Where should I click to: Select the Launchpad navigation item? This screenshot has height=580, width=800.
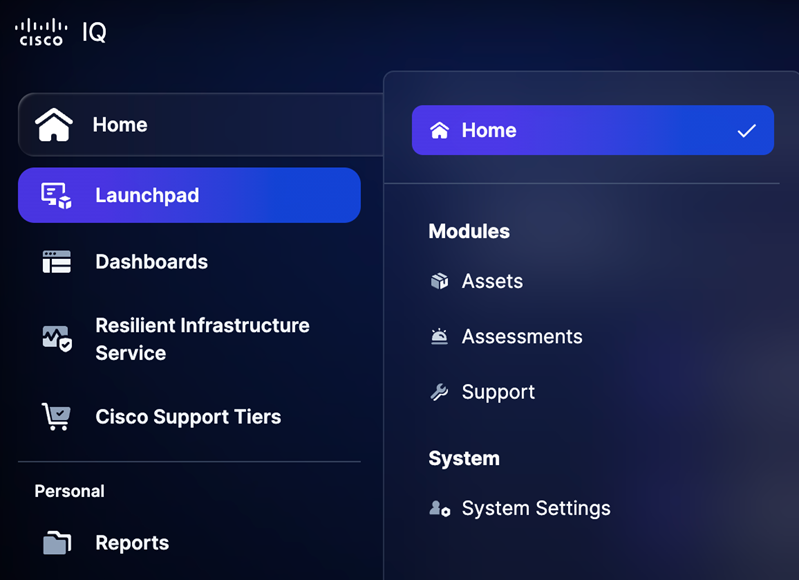(189, 195)
